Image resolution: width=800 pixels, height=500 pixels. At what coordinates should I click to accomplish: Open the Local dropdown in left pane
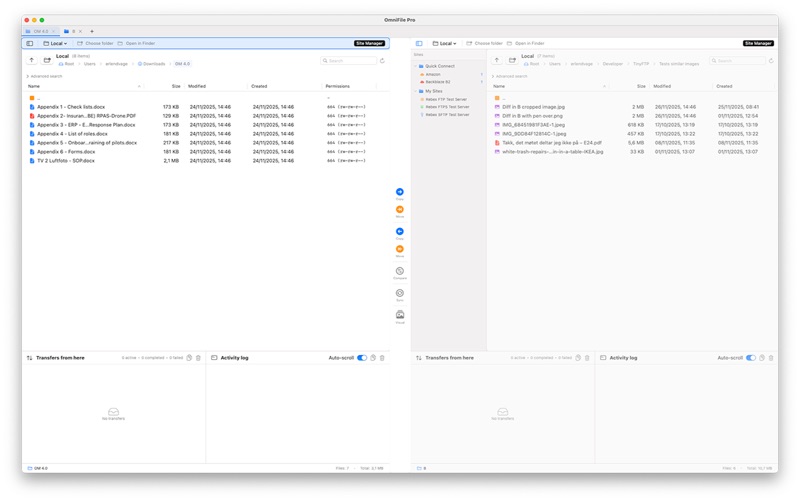coord(55,43)
